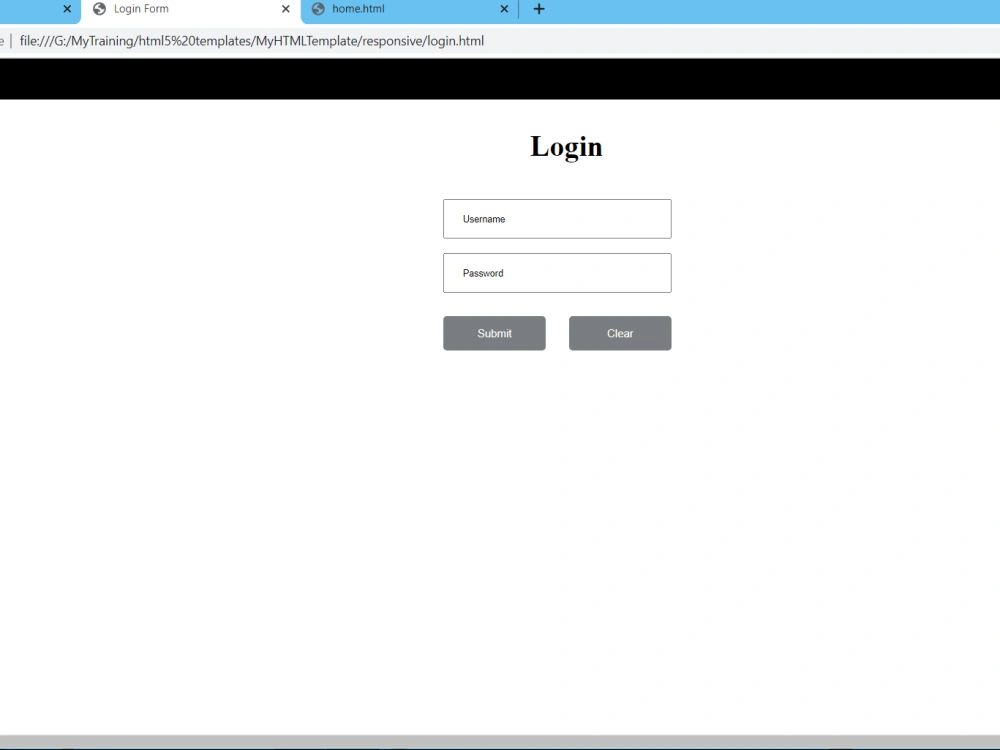Open a new browser tab
Screen dimensions: 1000x750
coord(539,9)
